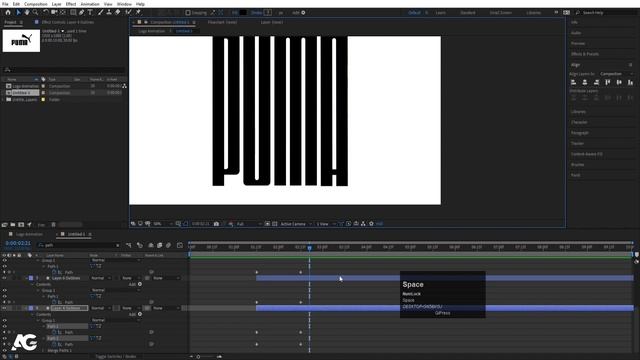Viewport: 640px width, 360px height.
Task: Select the Brush tool
Action: [100, 13]
